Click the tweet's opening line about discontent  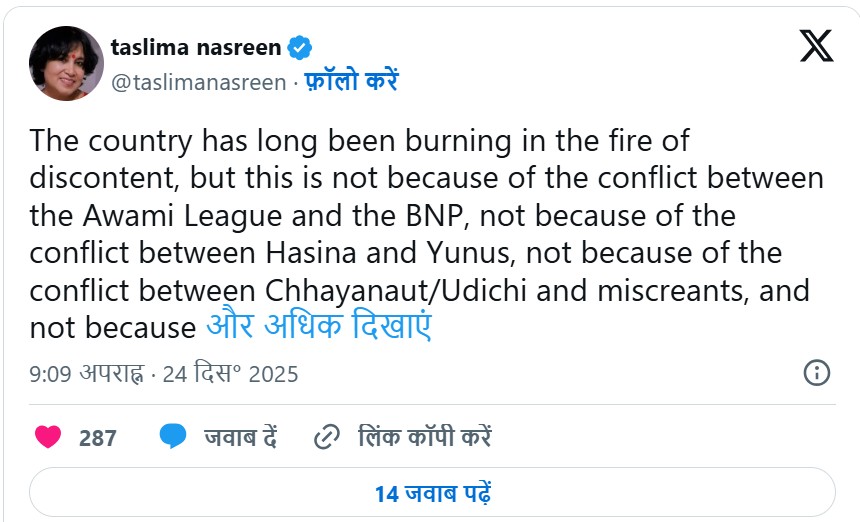tap(359, 140)
